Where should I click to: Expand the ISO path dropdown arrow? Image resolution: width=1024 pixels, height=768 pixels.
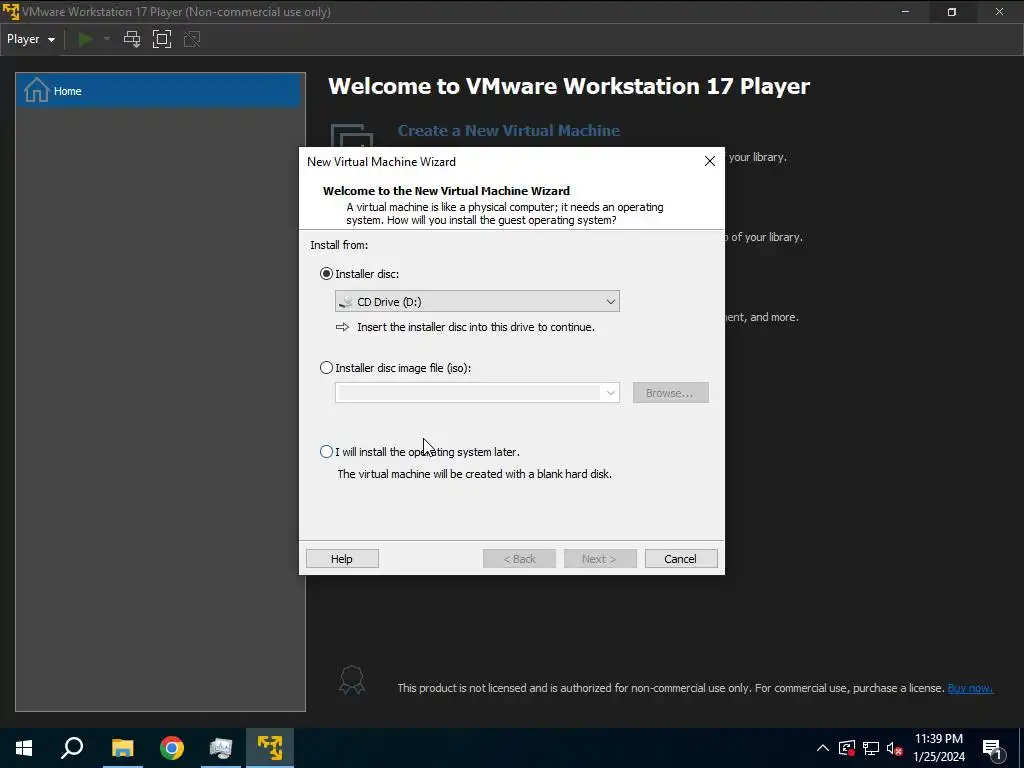click(x=611, y=393)
